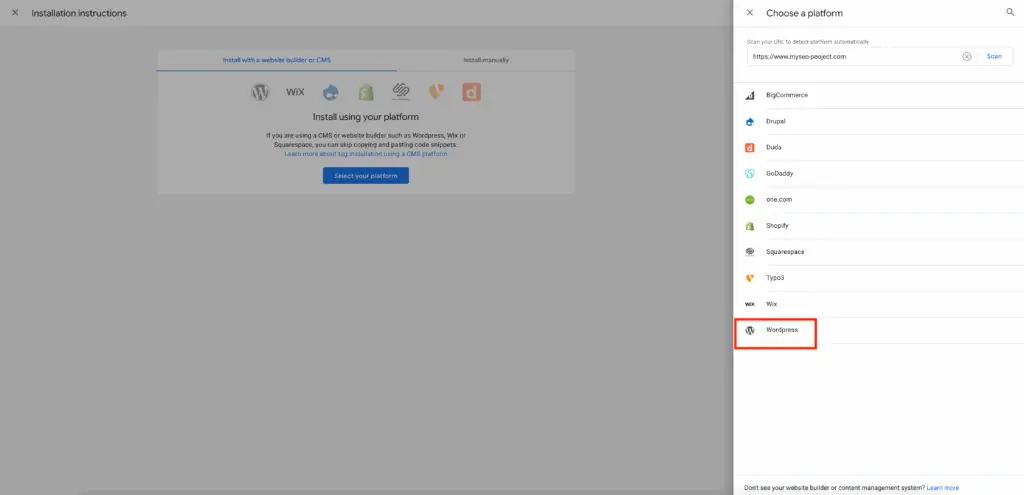Click WordPress logo in Installation instructions card
The image size is (1024, 495).
pyautogui.click(x=260, y=92)
